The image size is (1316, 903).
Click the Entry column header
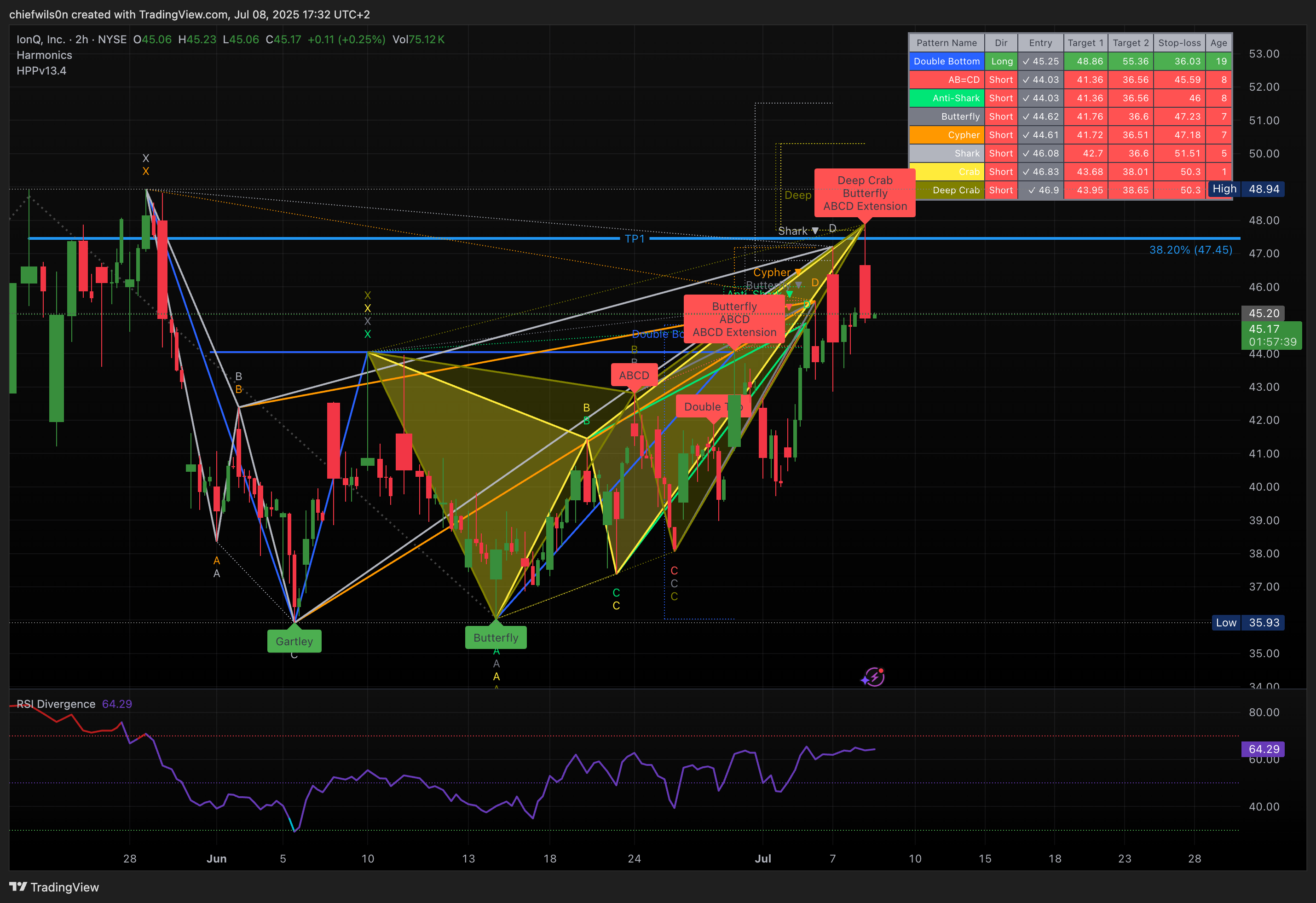click(x=1040, y=43)
